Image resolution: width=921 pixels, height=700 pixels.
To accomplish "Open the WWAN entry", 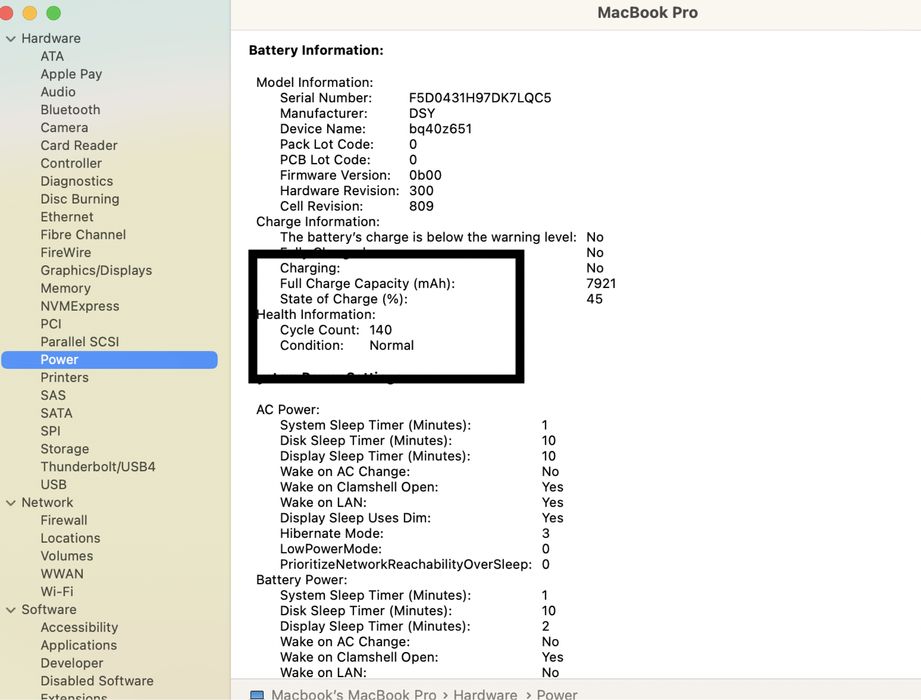I will pos(62,574).
